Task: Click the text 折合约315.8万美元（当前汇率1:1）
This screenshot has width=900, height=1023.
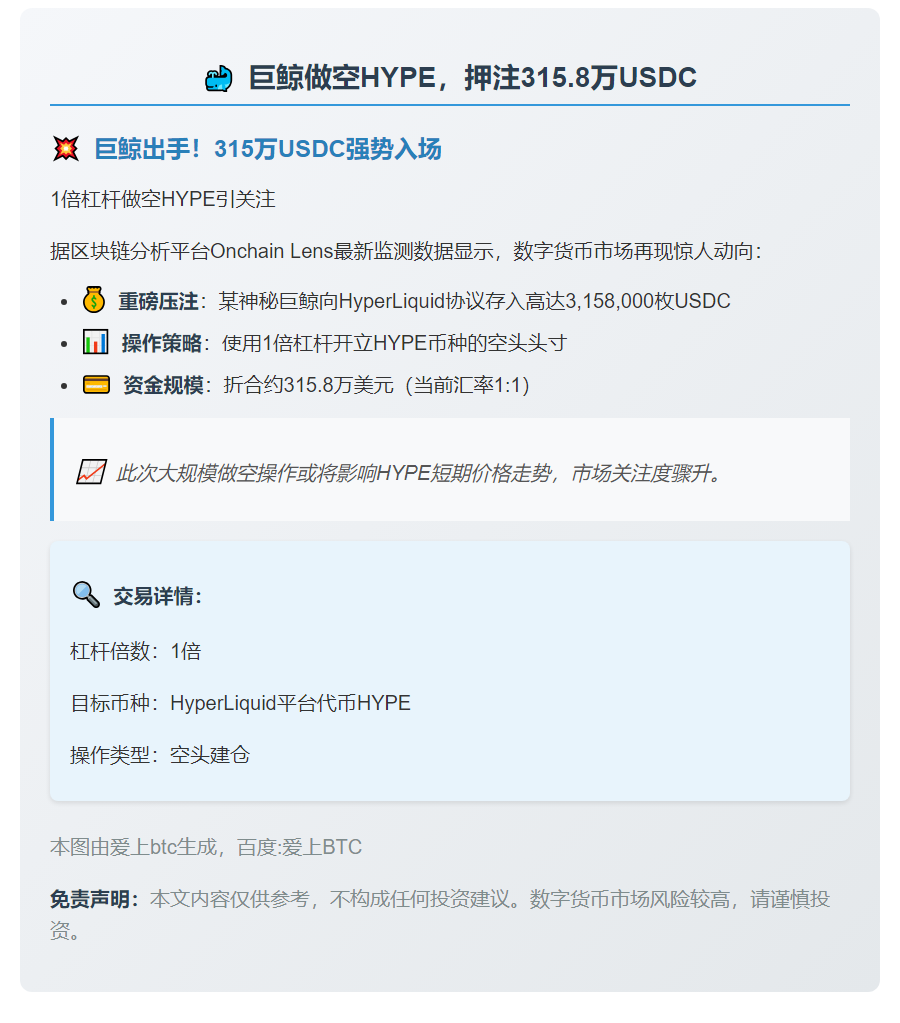Action: pos(377,385)
